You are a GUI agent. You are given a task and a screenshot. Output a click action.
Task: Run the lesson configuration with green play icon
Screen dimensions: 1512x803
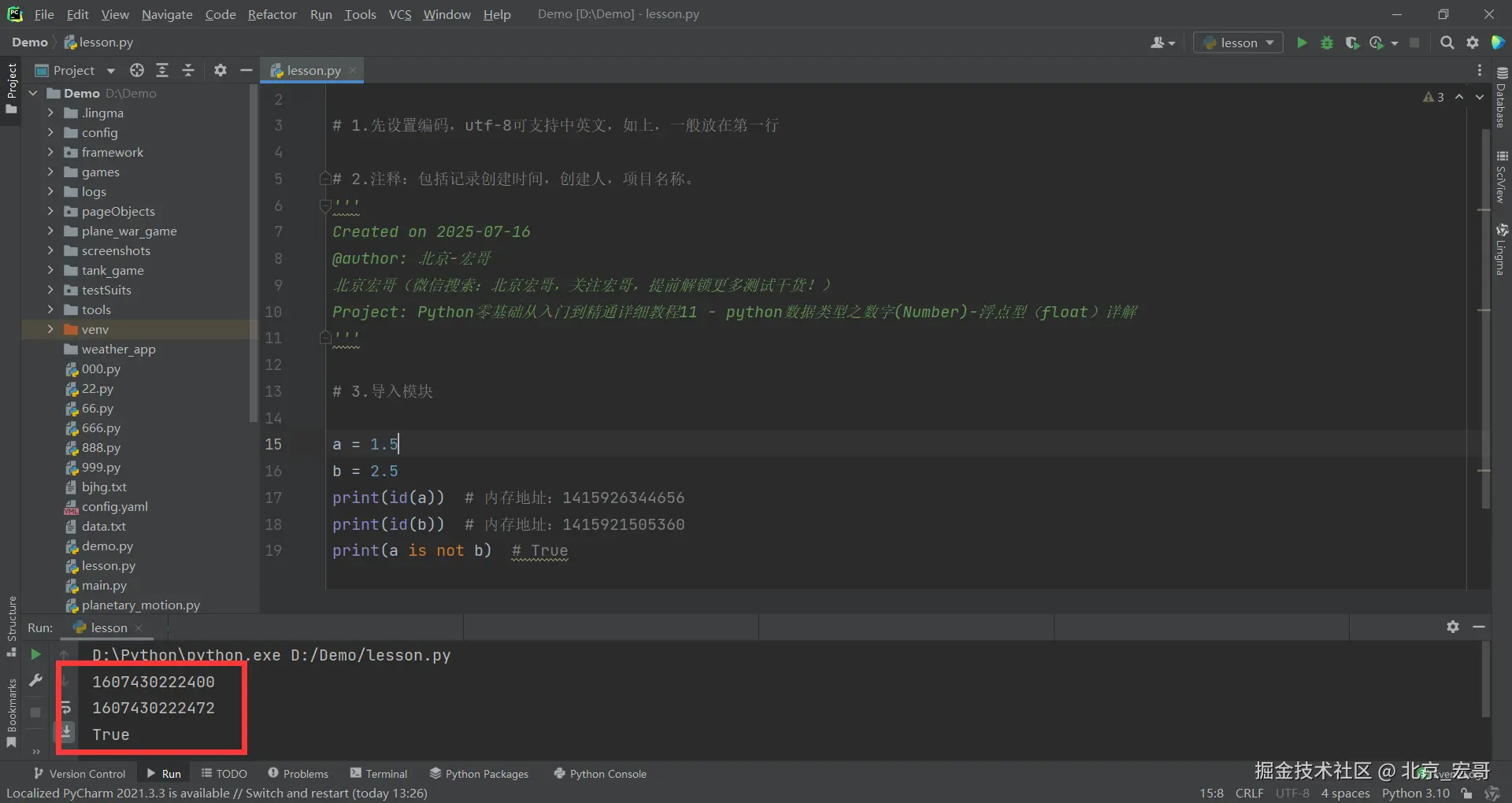click(x=1302, y=43)
